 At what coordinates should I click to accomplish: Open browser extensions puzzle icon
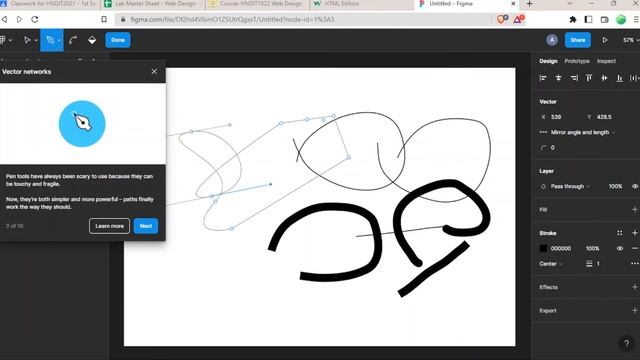click(573, 19)
